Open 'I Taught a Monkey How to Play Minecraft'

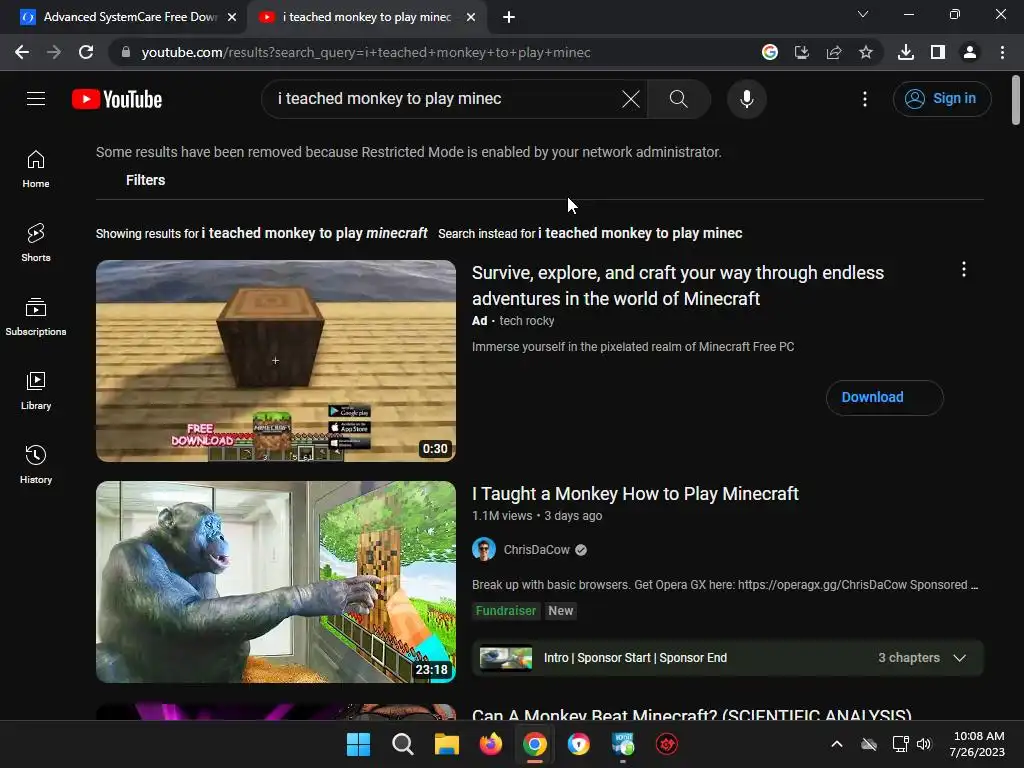click(635, 494)
